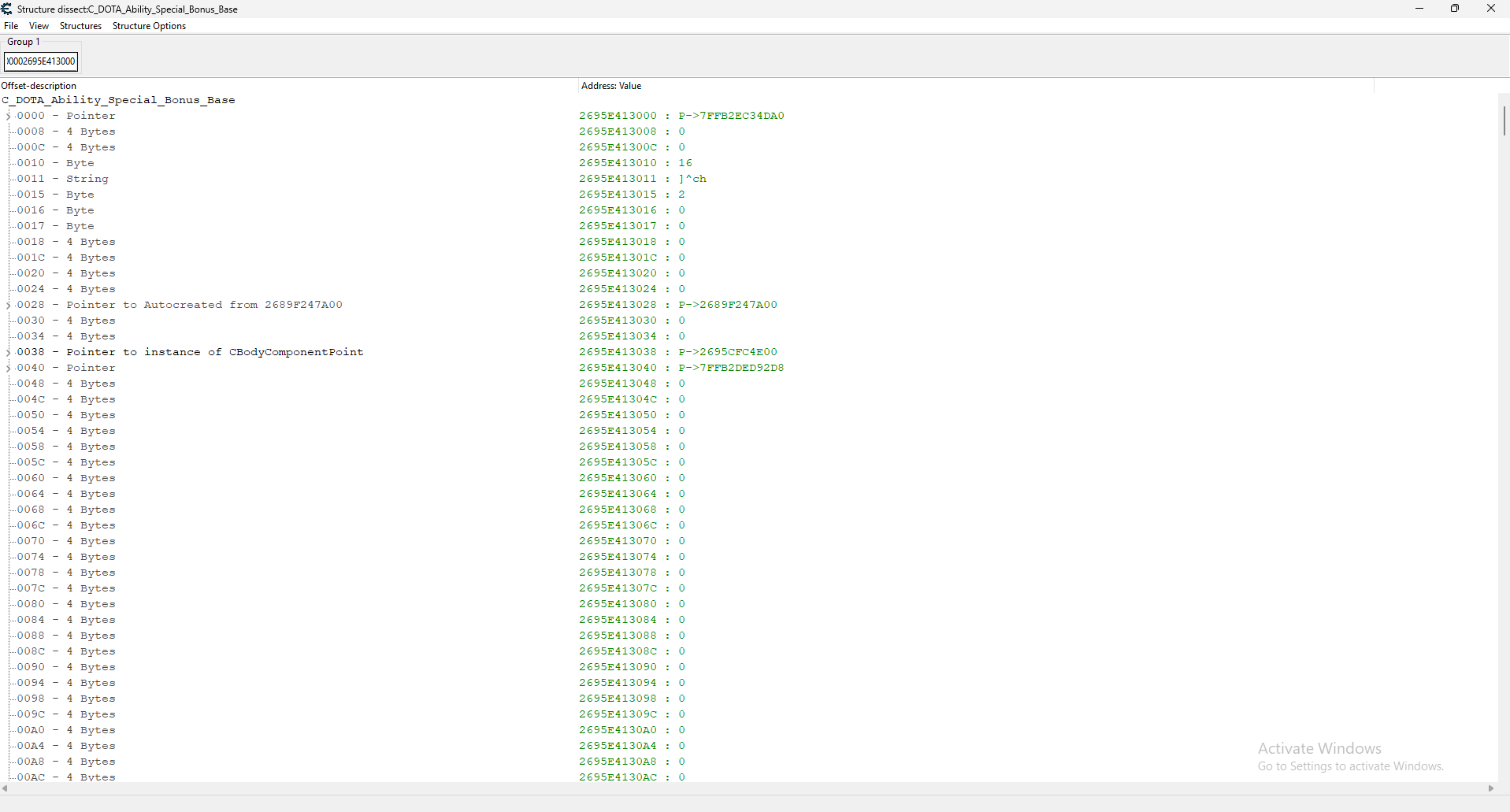Restore down the Structure dissect window
Image resolution: width=1510 pixels, height=812 pixels.
[1455, 9]
